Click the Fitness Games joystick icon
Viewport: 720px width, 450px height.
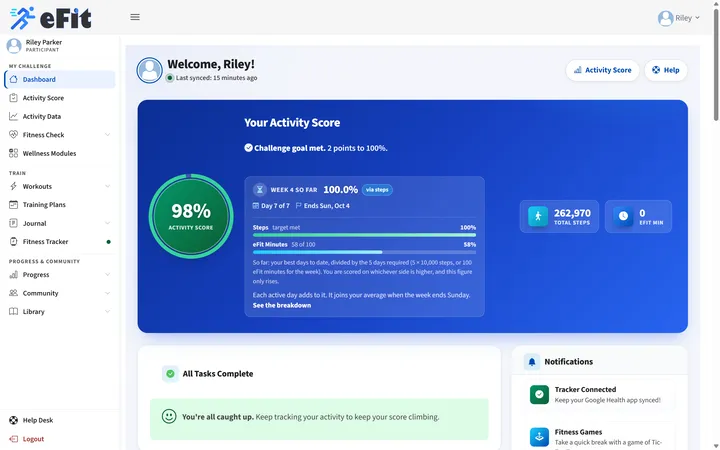(x=539, y=437)
